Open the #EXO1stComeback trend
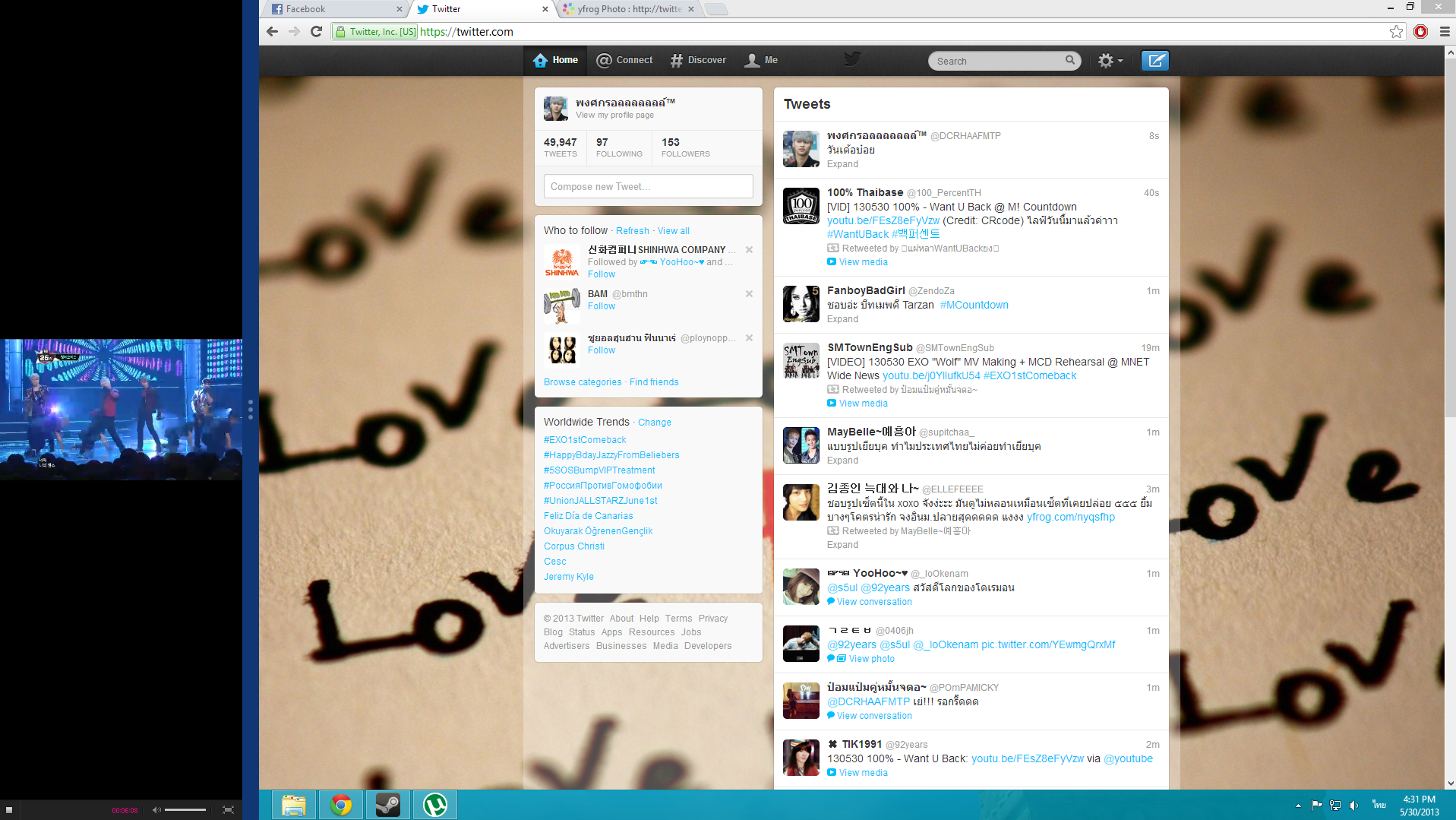Screen dimensions: 1456x820 coord(585,440)
